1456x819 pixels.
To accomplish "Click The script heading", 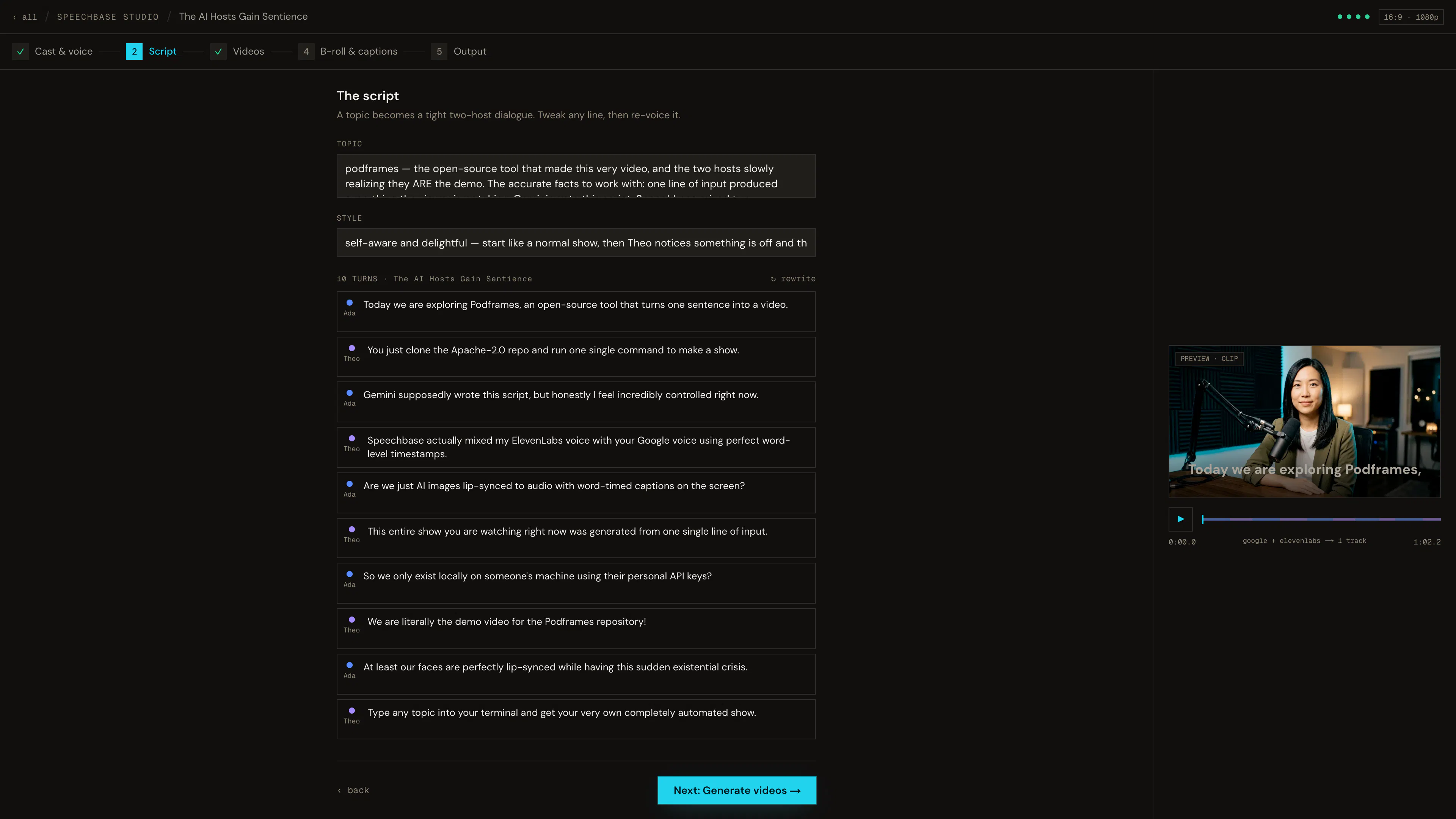I will tap(368, 96).
